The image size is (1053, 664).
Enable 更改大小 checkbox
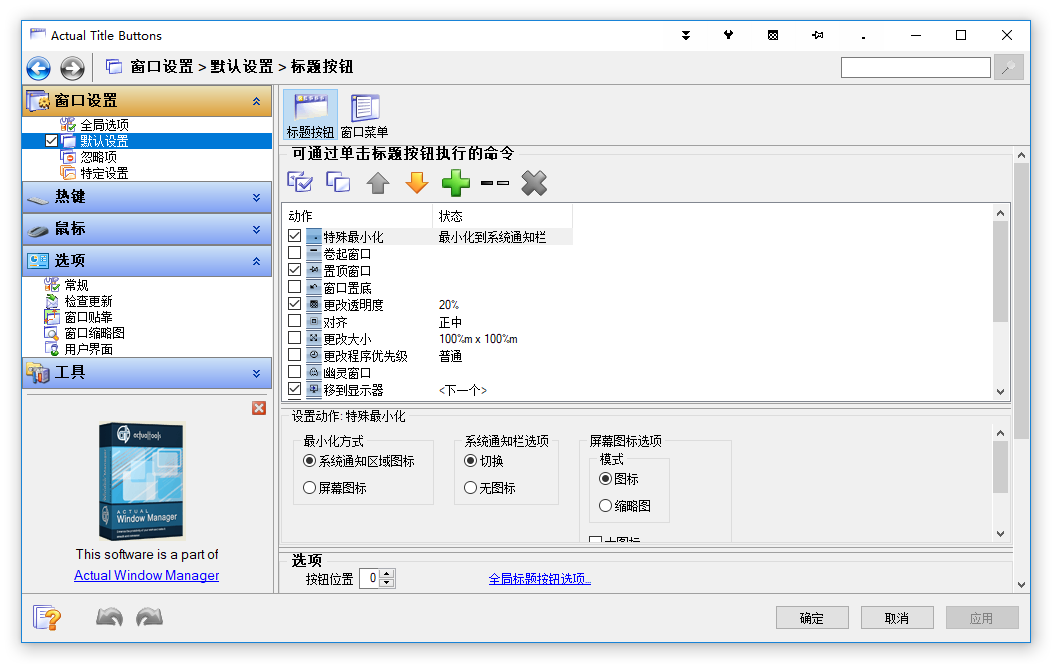pos(294,338)
